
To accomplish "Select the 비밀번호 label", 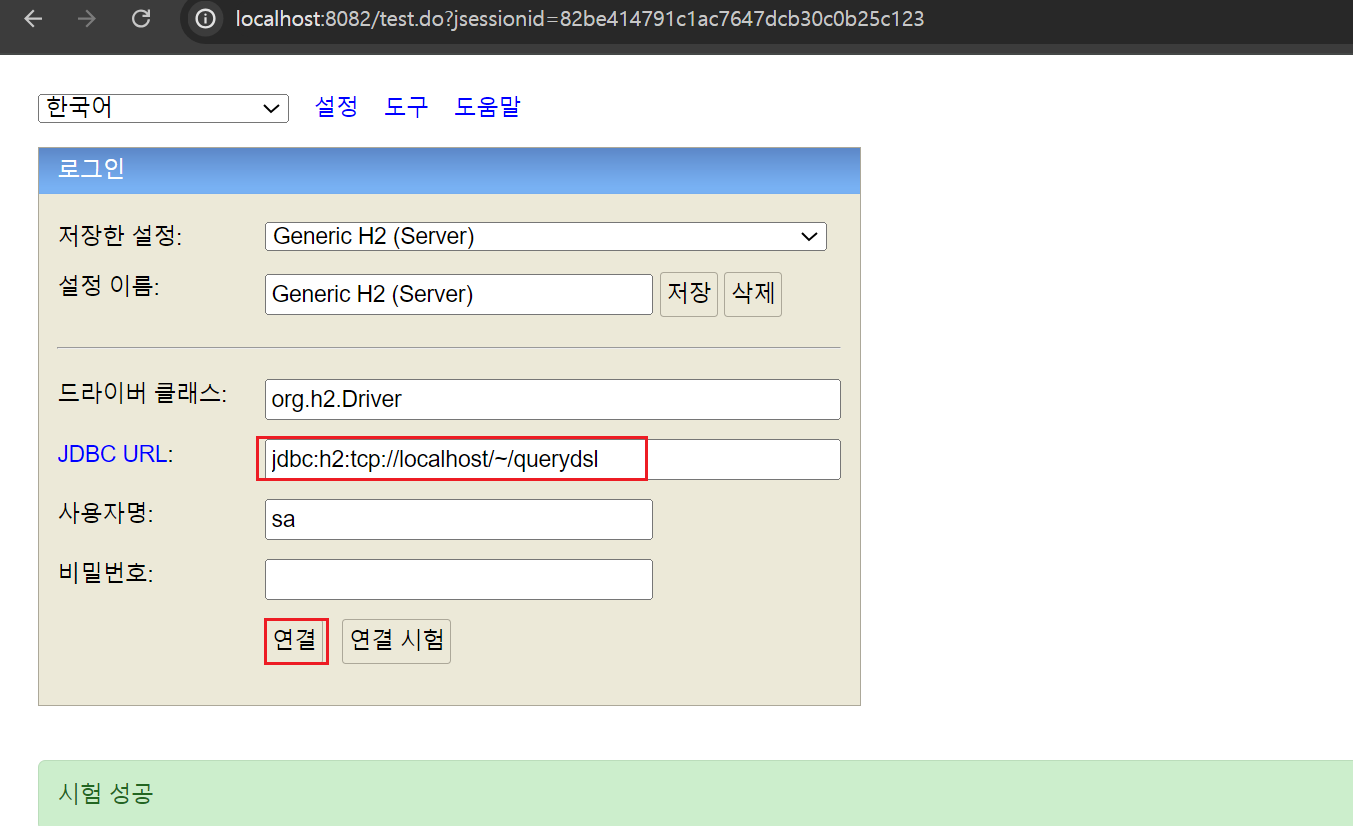I will pyautogui.click(x=105, y=573).
